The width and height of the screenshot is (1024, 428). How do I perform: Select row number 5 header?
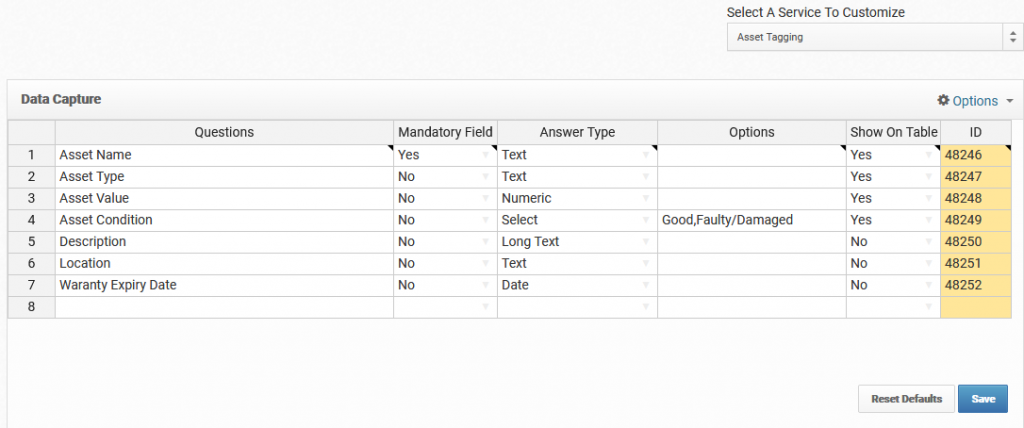point(31,242)
